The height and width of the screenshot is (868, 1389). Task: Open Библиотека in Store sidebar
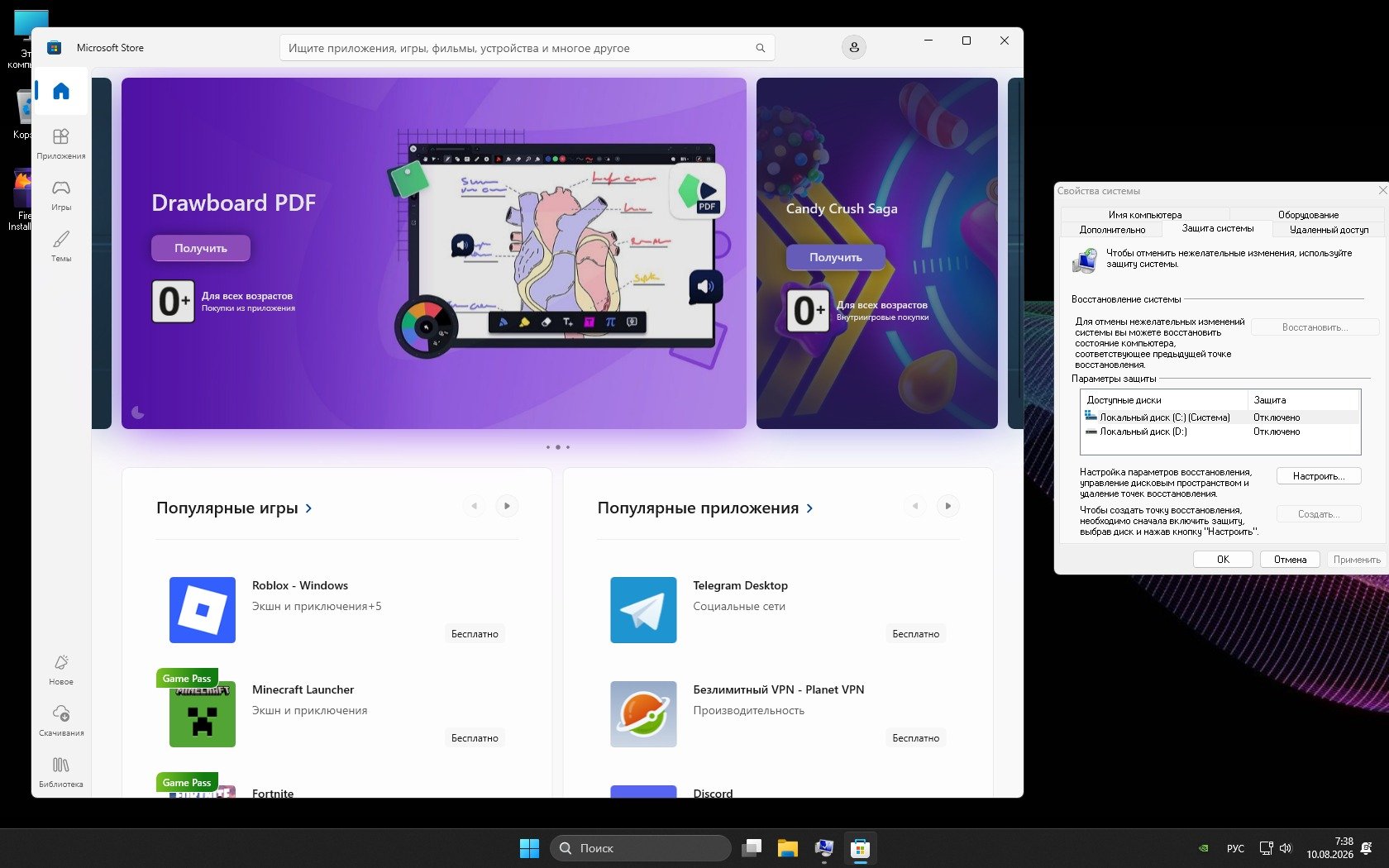61,771
